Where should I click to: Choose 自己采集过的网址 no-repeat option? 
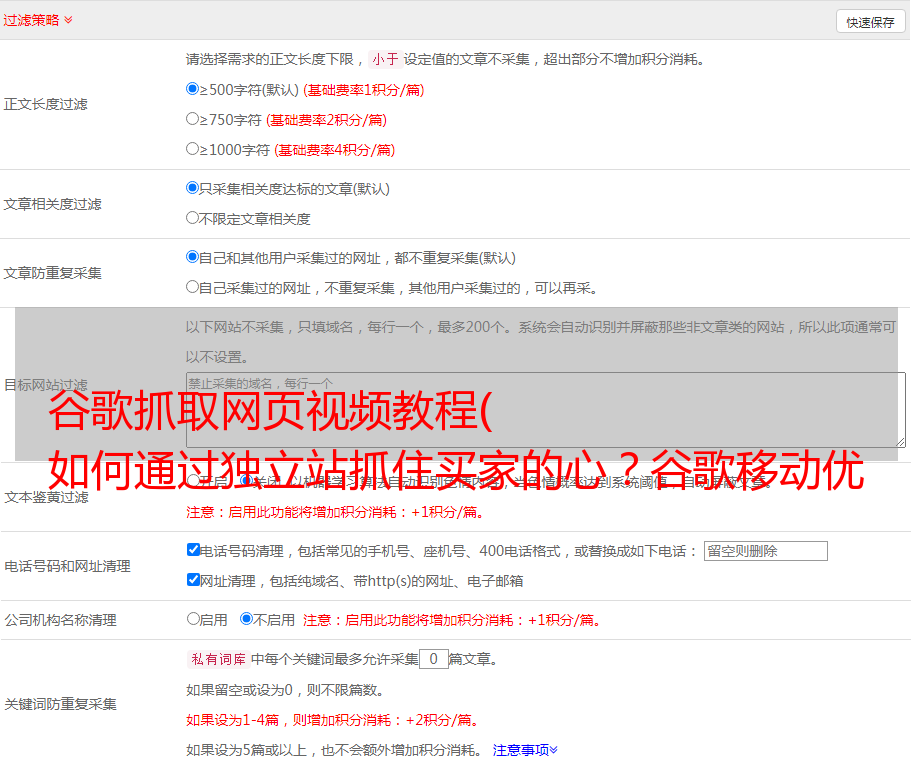click(x=193, y=287)
